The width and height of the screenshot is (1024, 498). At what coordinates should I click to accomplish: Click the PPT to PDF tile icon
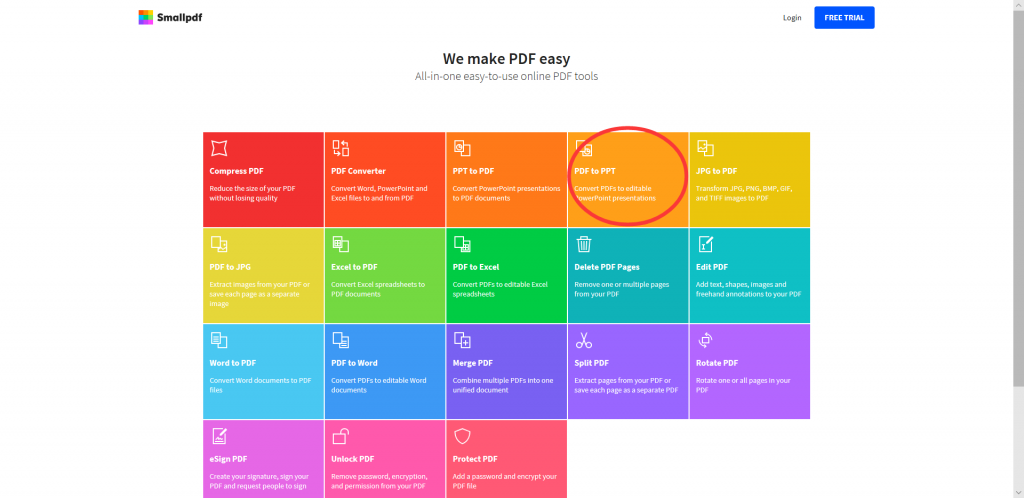[x=462, y=148]
